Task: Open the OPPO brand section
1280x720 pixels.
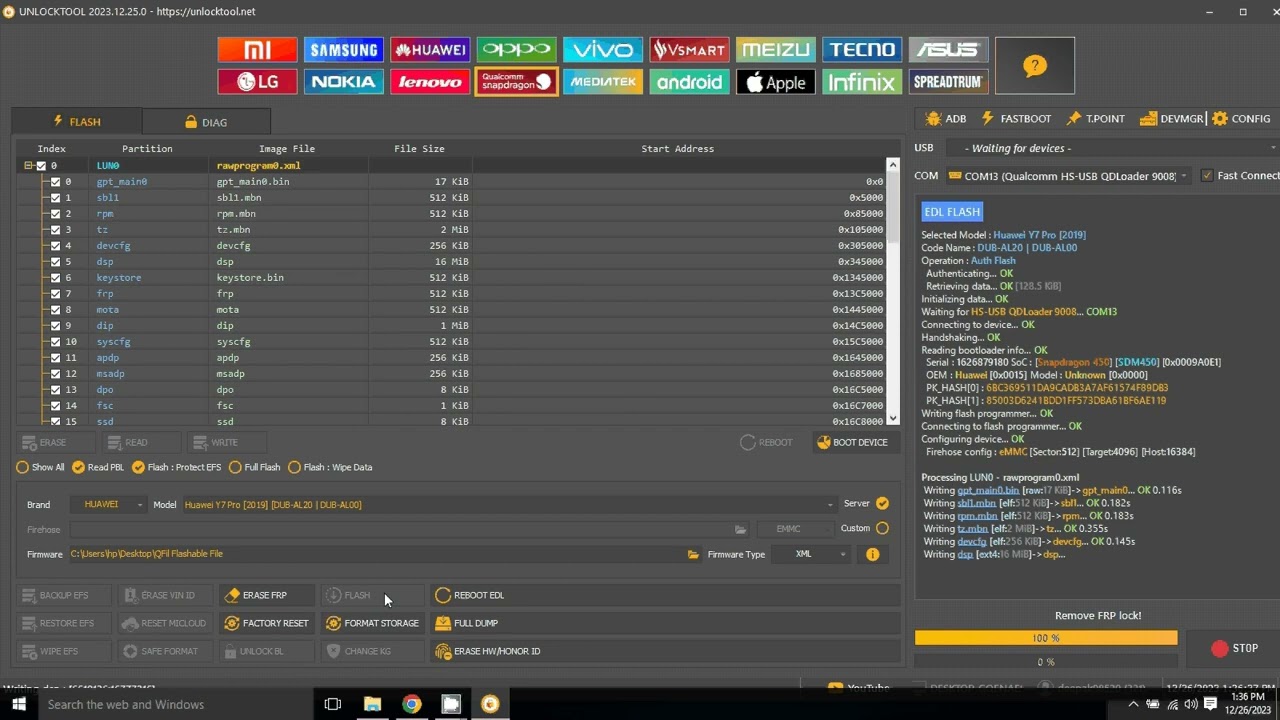Action: click(x=516, y=50)
